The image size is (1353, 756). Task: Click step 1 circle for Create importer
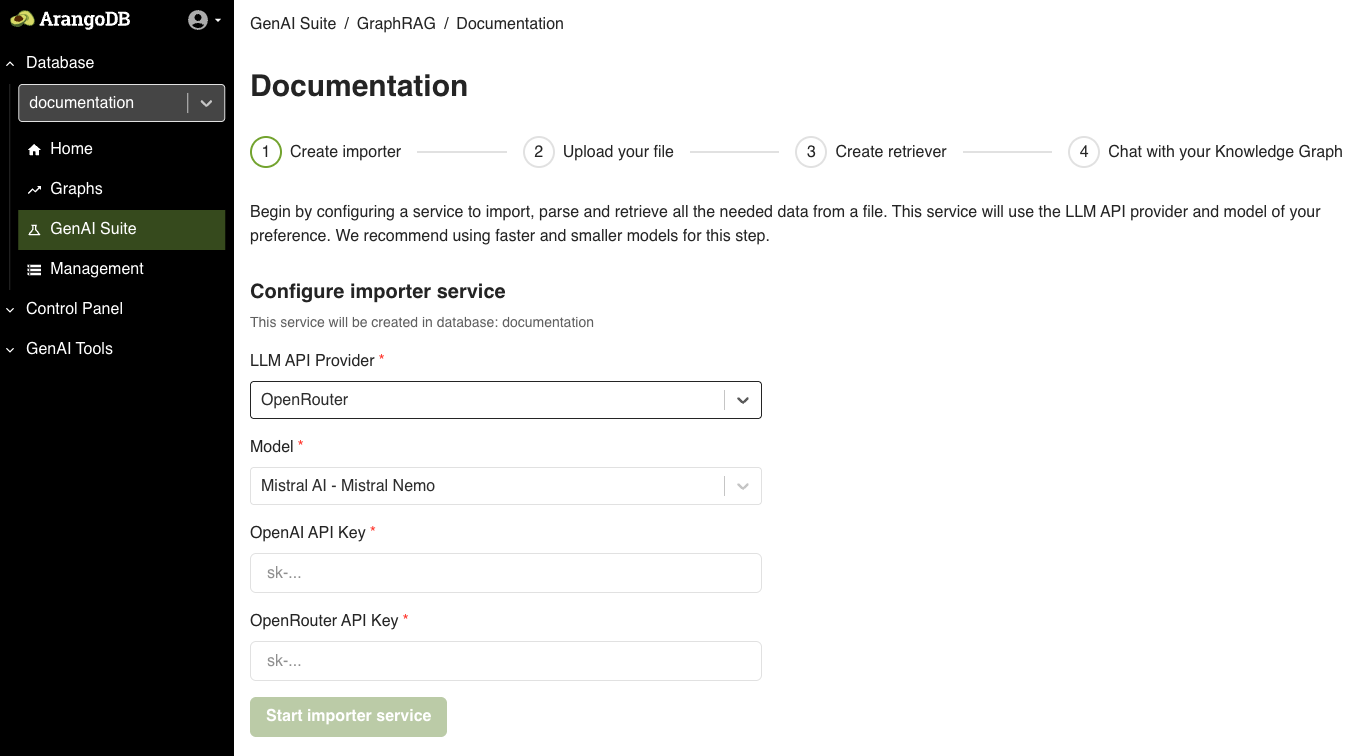tap(266, 152)
